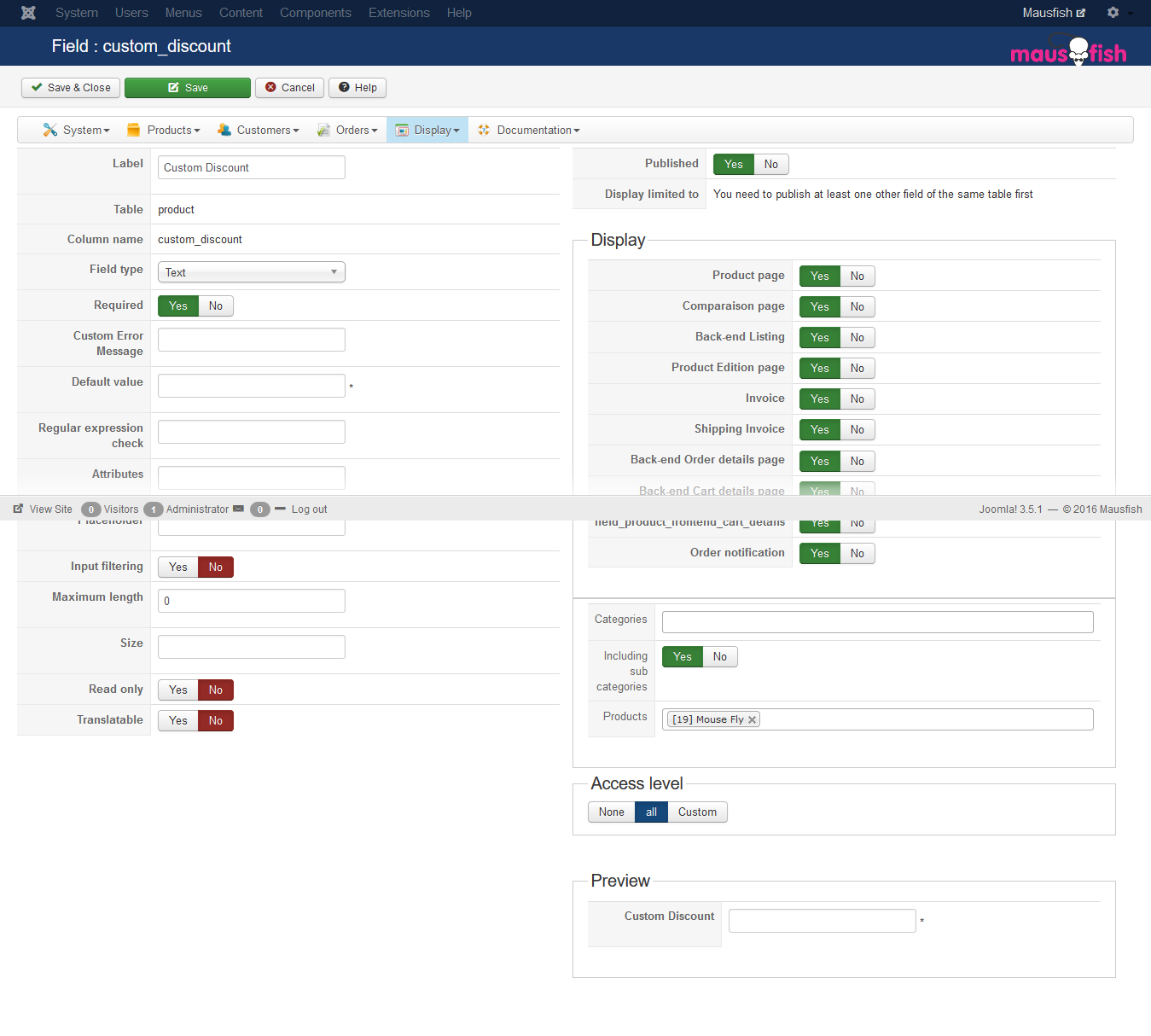Click the System wrench icon

coord(50,130)
